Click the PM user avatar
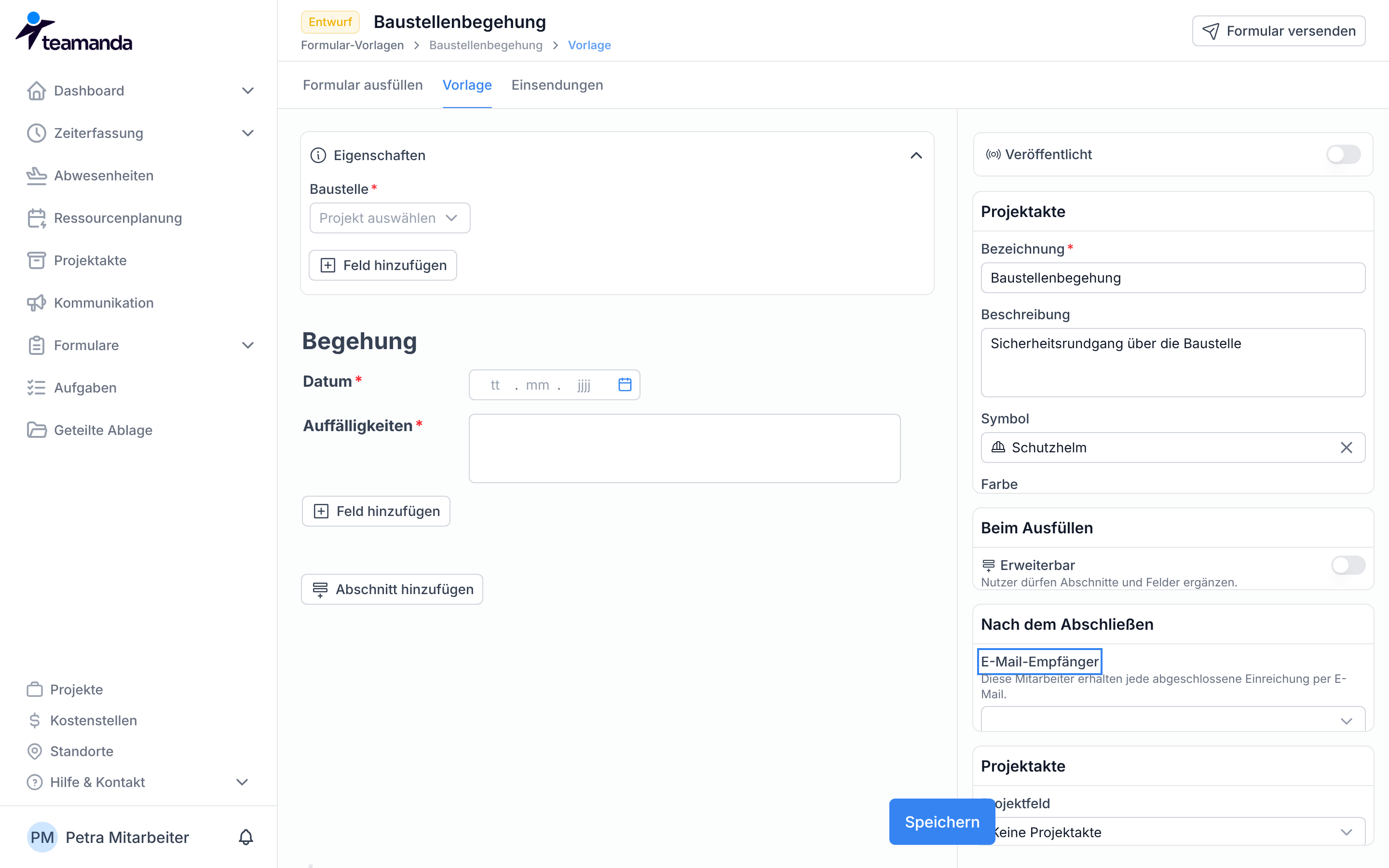 pyautogui.click(x=42, y=838)
